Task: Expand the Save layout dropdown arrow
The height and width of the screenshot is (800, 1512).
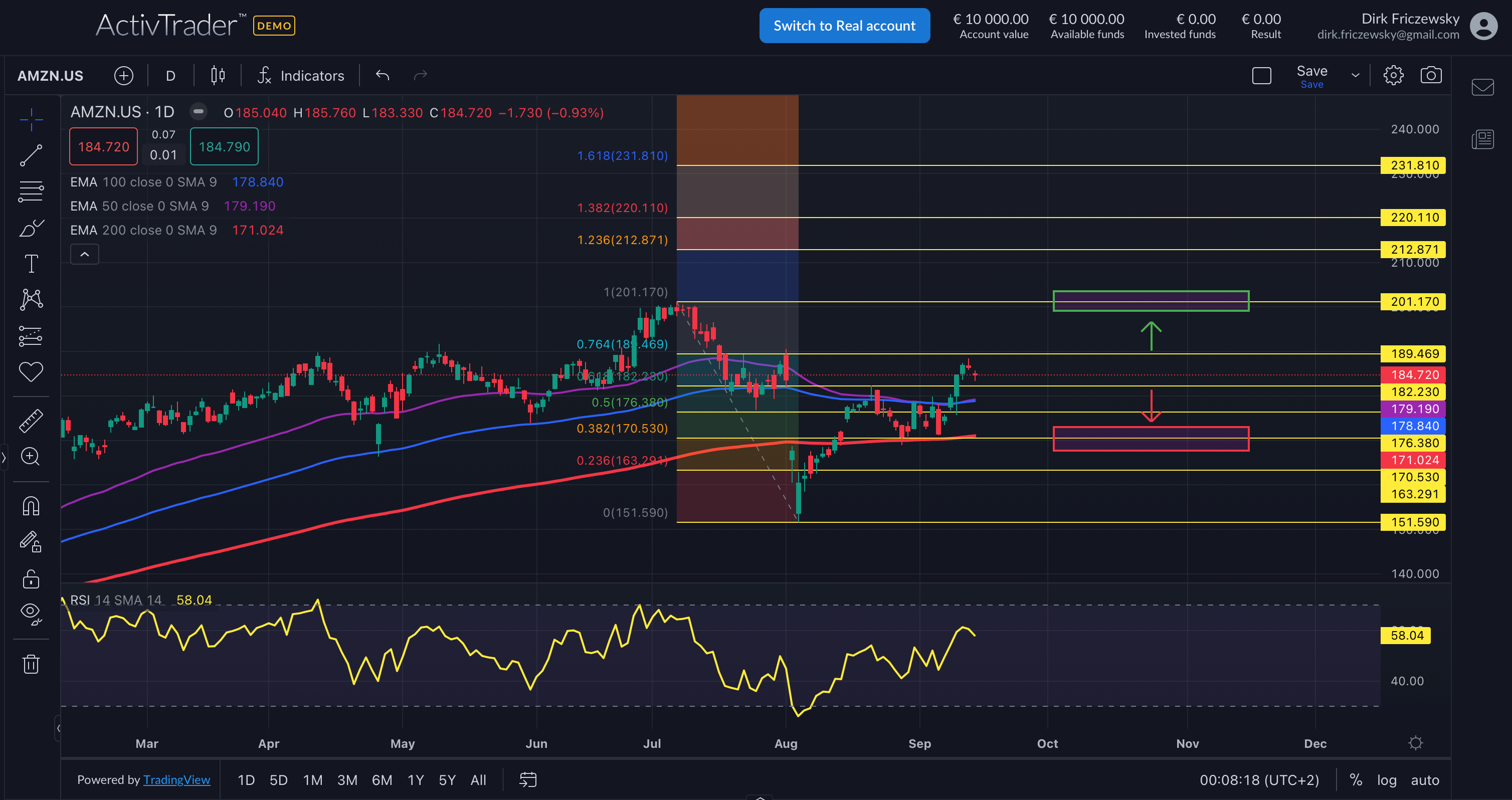Action: tap(1355, 76)
